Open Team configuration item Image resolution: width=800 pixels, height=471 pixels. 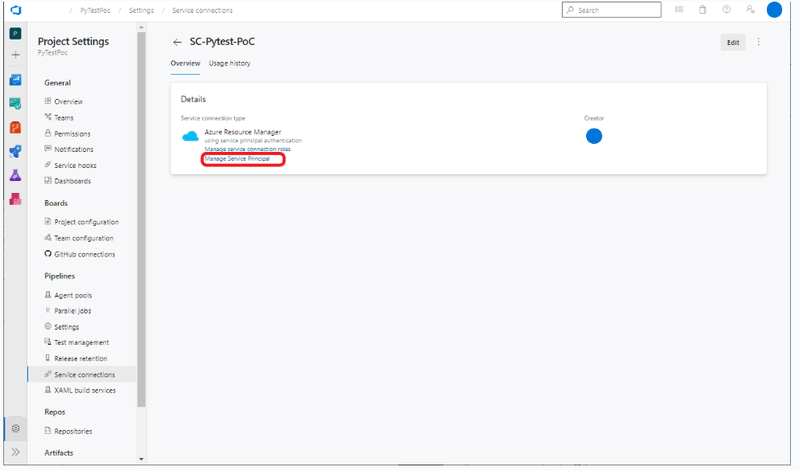point(82,238)
